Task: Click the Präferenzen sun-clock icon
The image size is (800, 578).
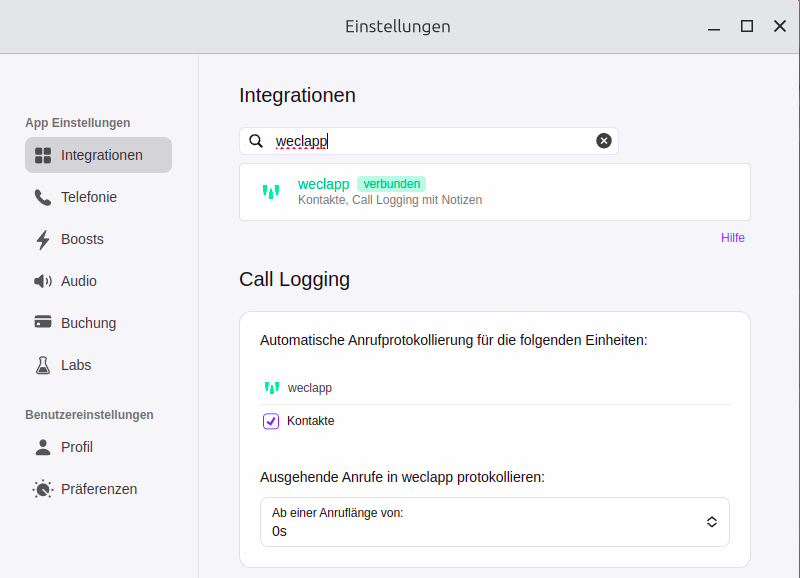Action: coord(43,489)
